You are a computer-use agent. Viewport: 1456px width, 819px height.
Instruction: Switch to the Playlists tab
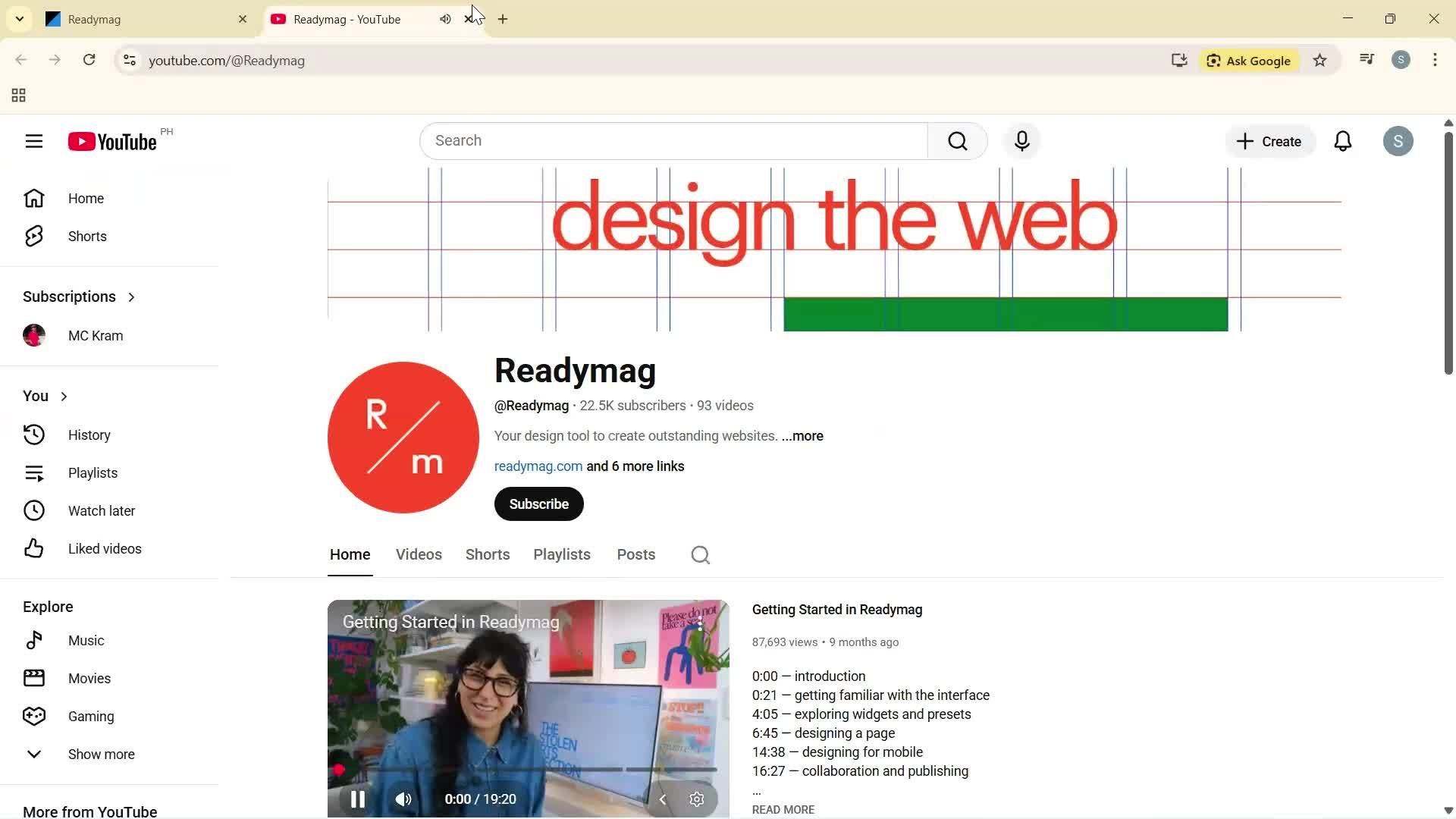[x=561, y=554]
